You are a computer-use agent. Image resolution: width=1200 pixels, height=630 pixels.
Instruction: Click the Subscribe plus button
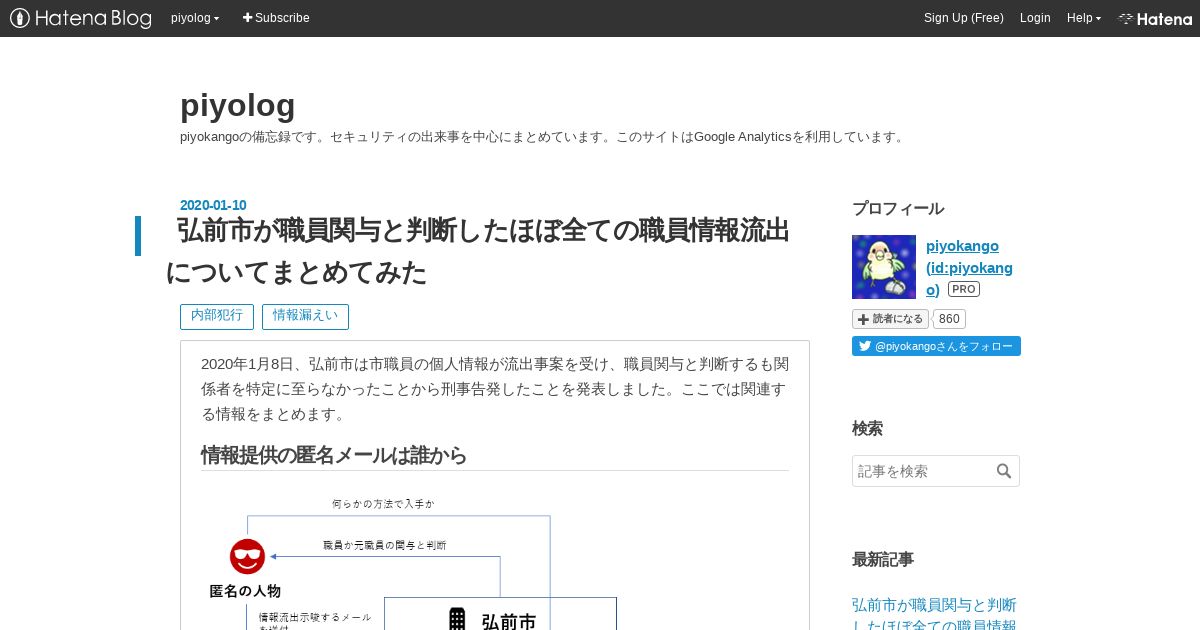[x=276, y=18]
